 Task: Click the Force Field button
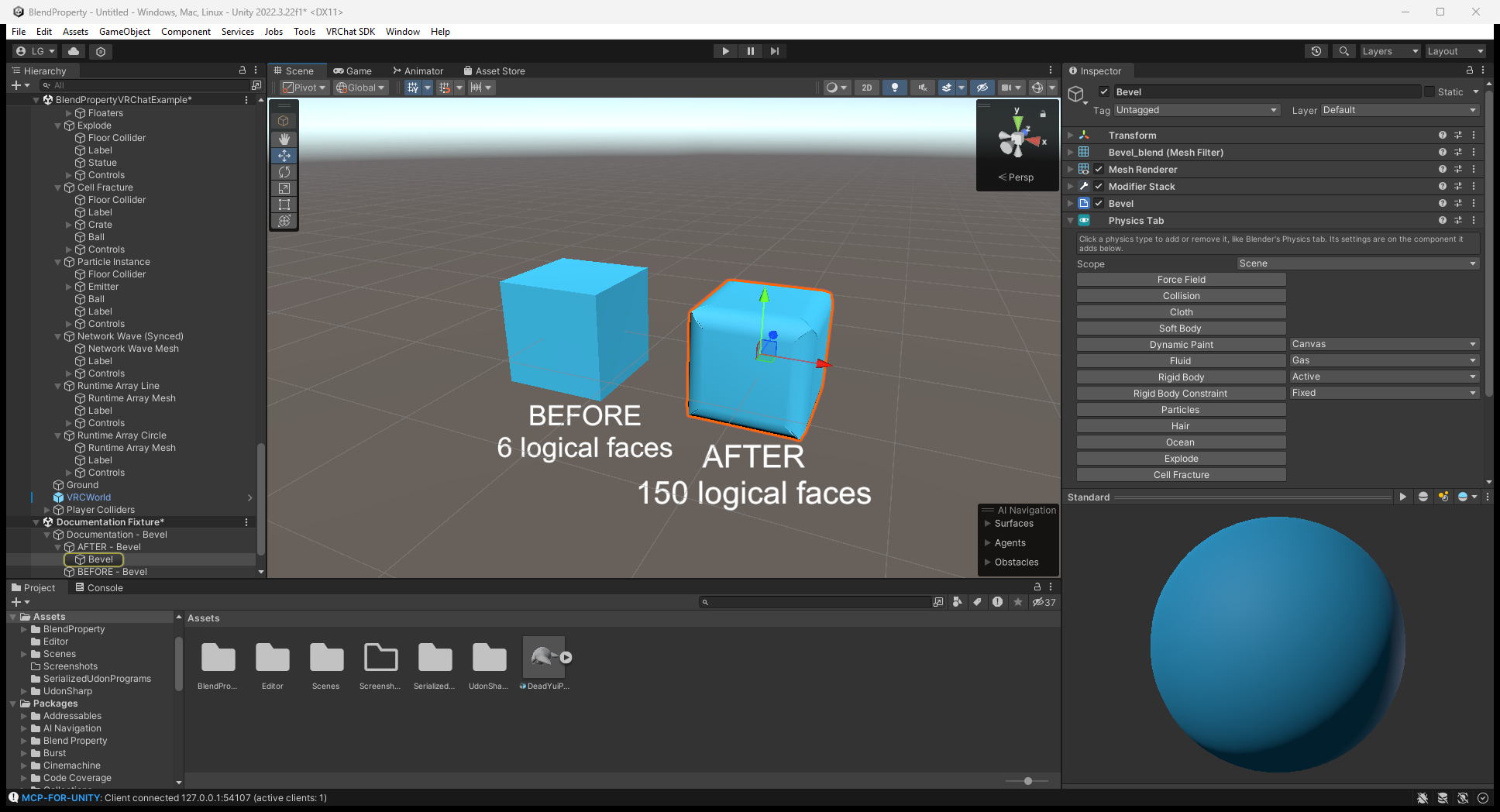pos(1181,280)
